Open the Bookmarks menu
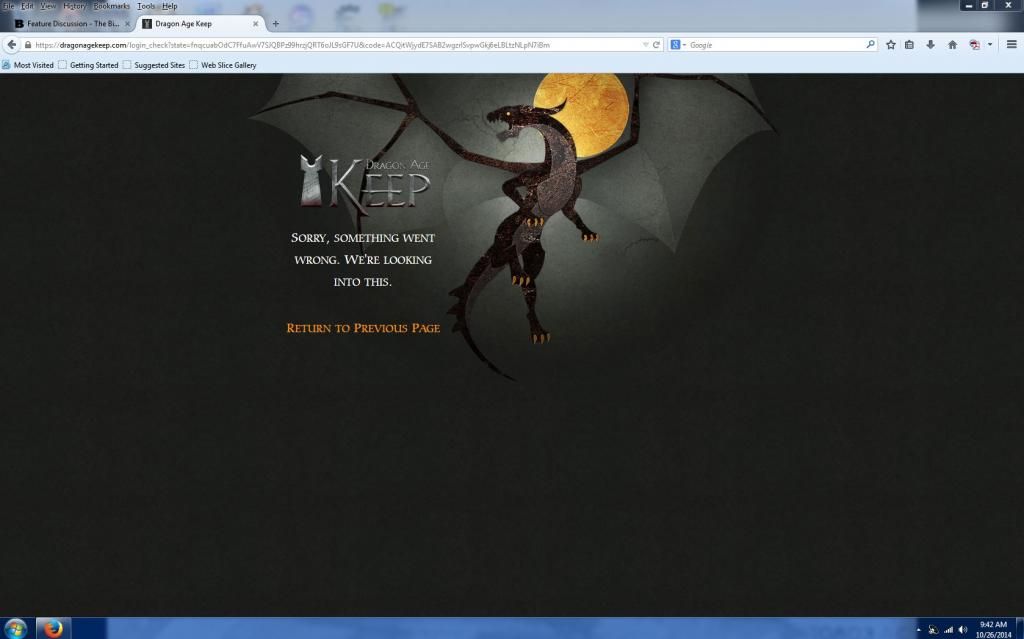This screenshot has height=639, width=1024. coord(111,6)
